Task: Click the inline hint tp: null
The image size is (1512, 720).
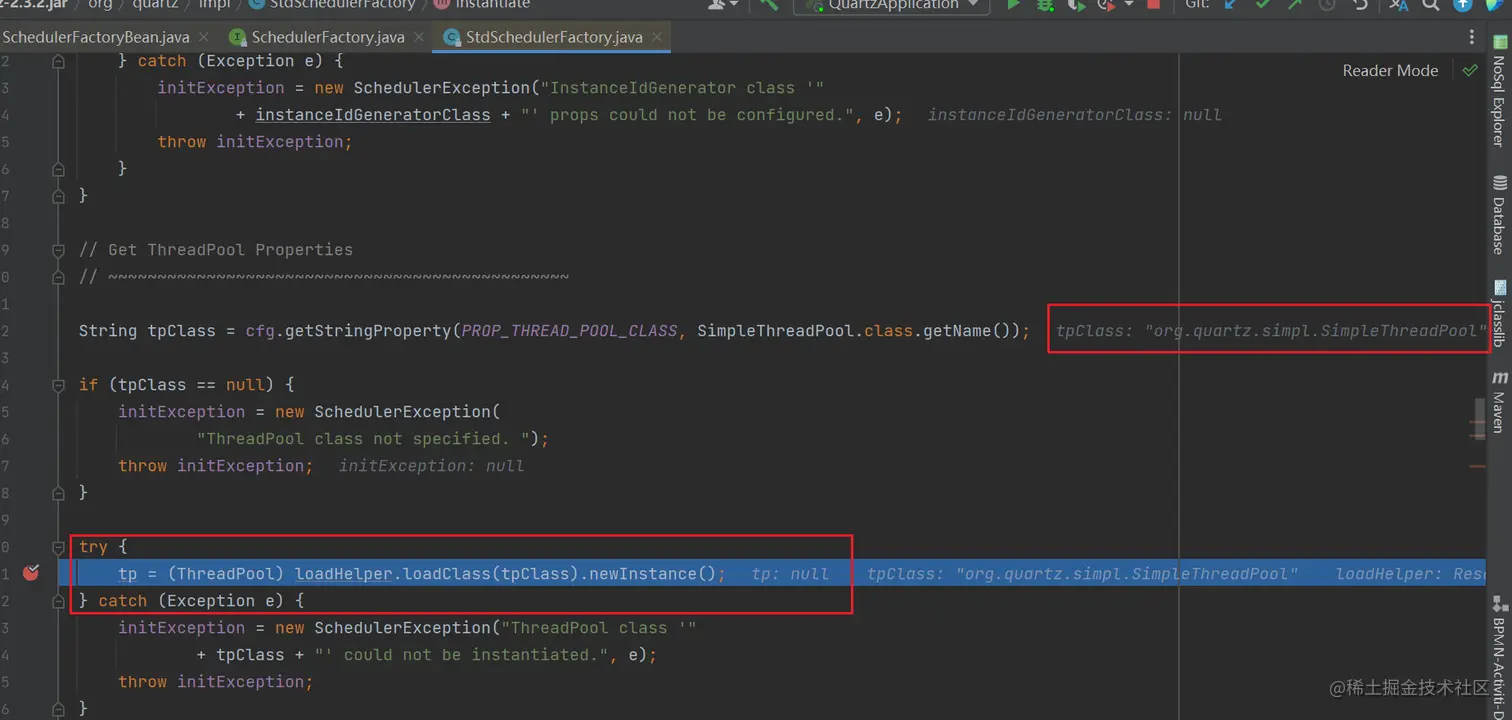Action: (x=790, y=574)
